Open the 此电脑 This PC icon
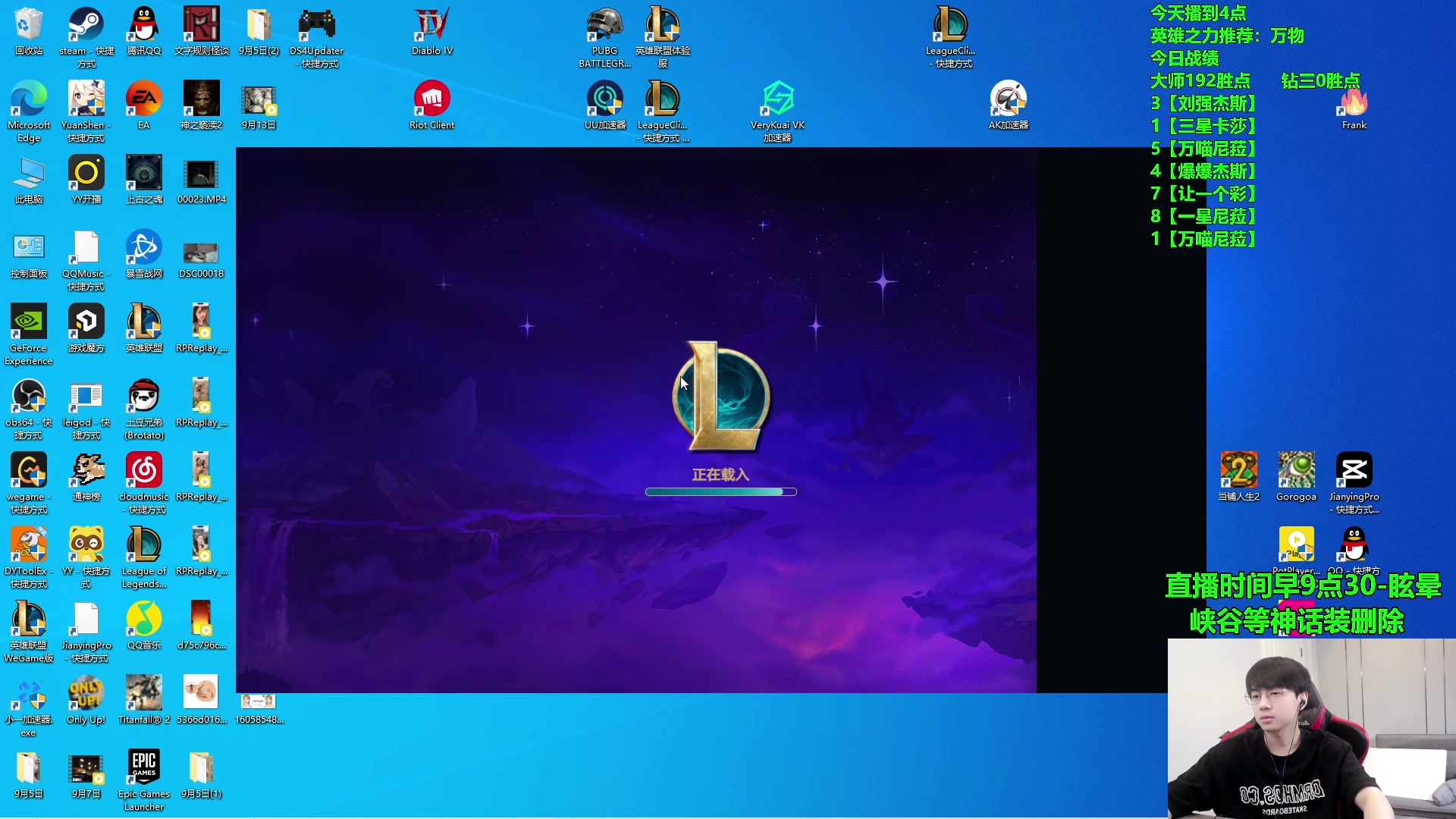1456x819 pixels. tap(29, 180)
